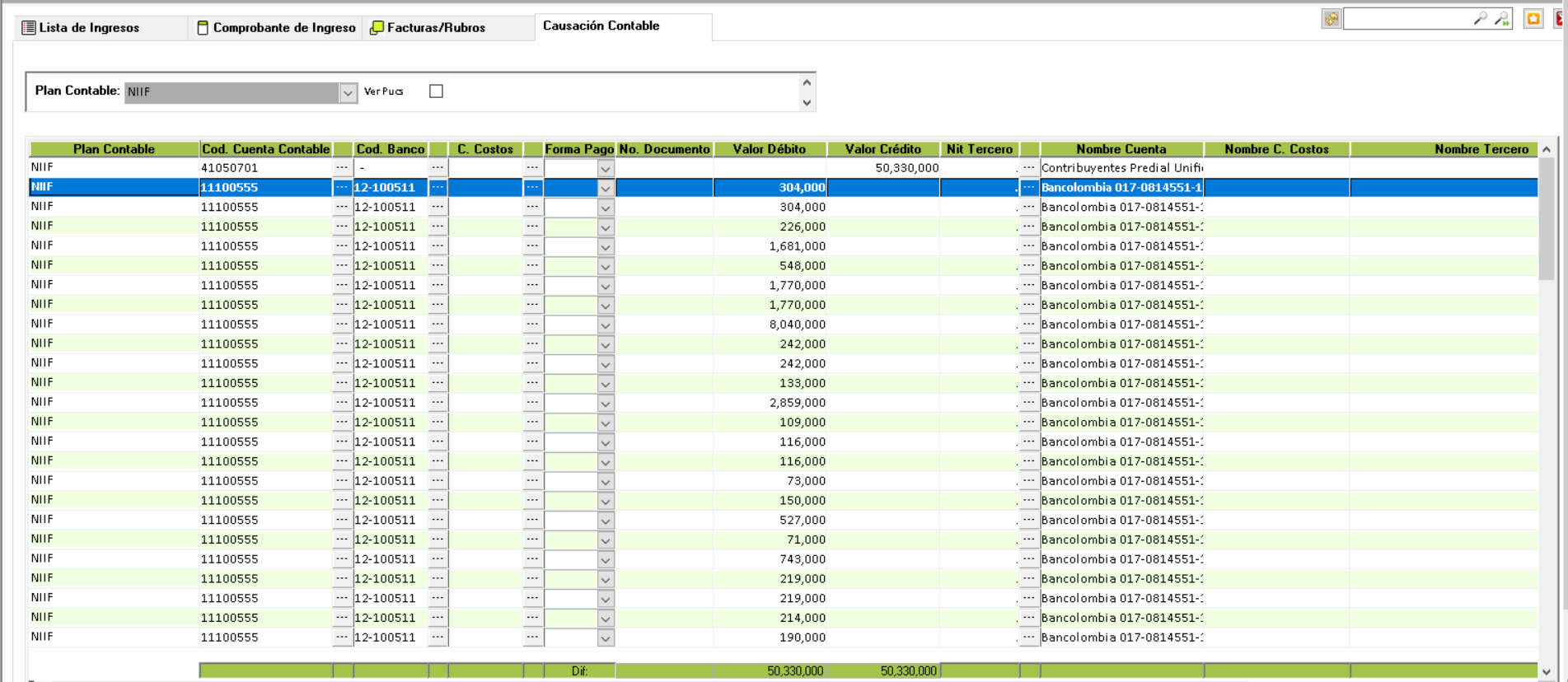
Task: Expand the Plan Contable NIIF dropdown
Action: [348, 92]
